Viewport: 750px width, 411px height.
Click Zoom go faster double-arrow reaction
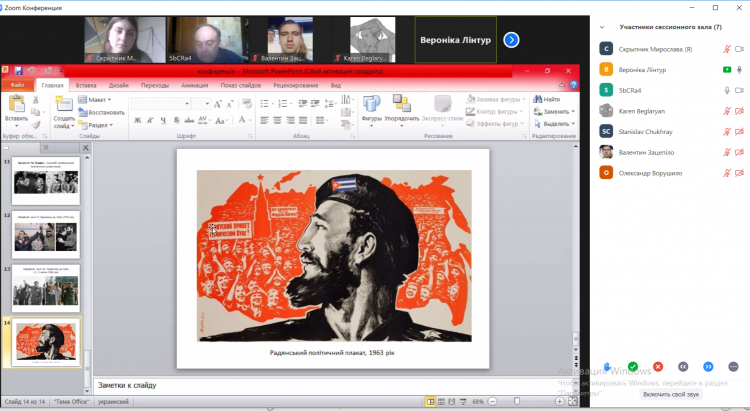[708, 367]
